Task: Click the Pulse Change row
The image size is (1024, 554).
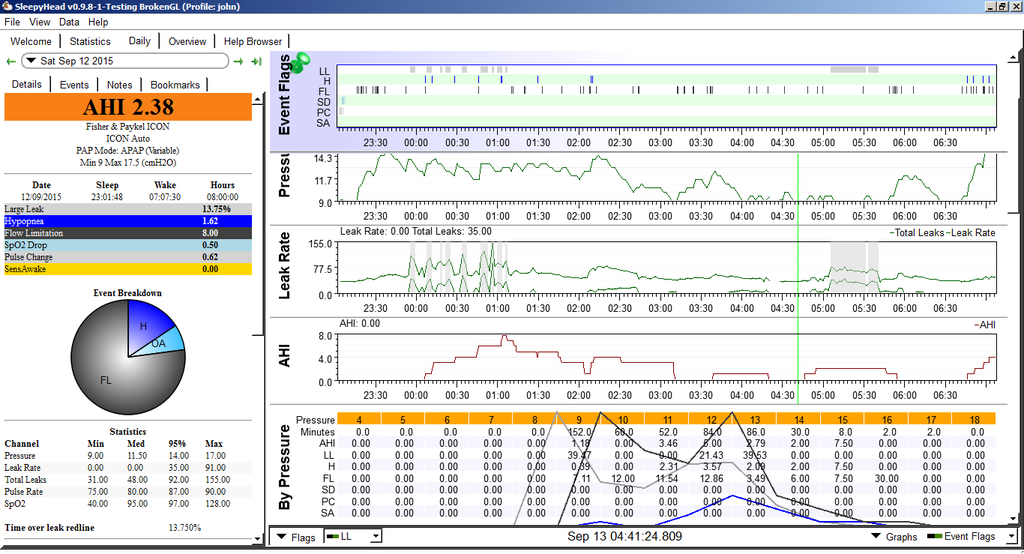Action: [x=128, y=257]
